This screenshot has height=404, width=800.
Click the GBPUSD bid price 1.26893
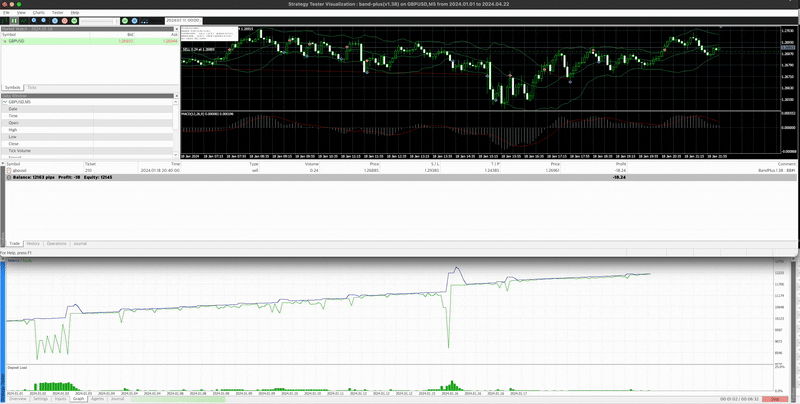126,40
